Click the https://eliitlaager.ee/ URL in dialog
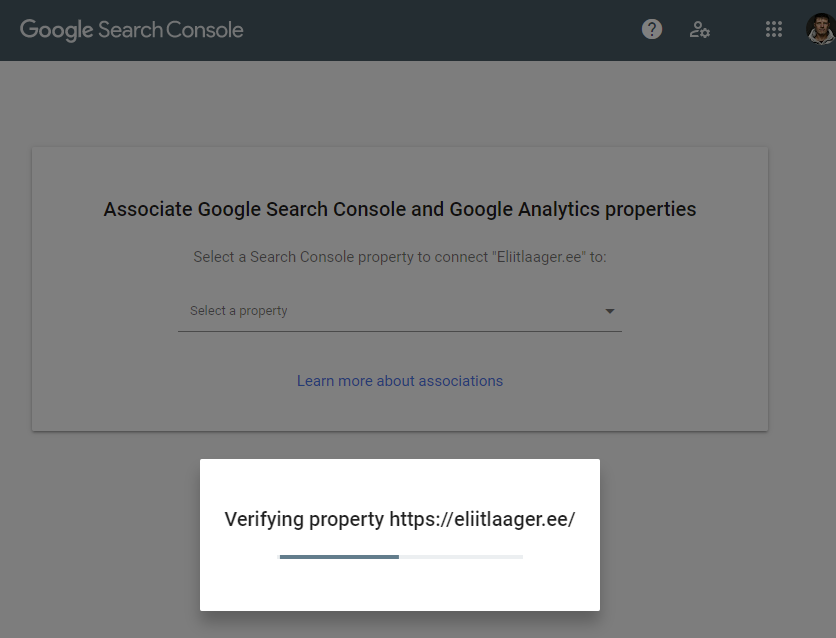This screenshot has height=638, width=836. [482, 520]
